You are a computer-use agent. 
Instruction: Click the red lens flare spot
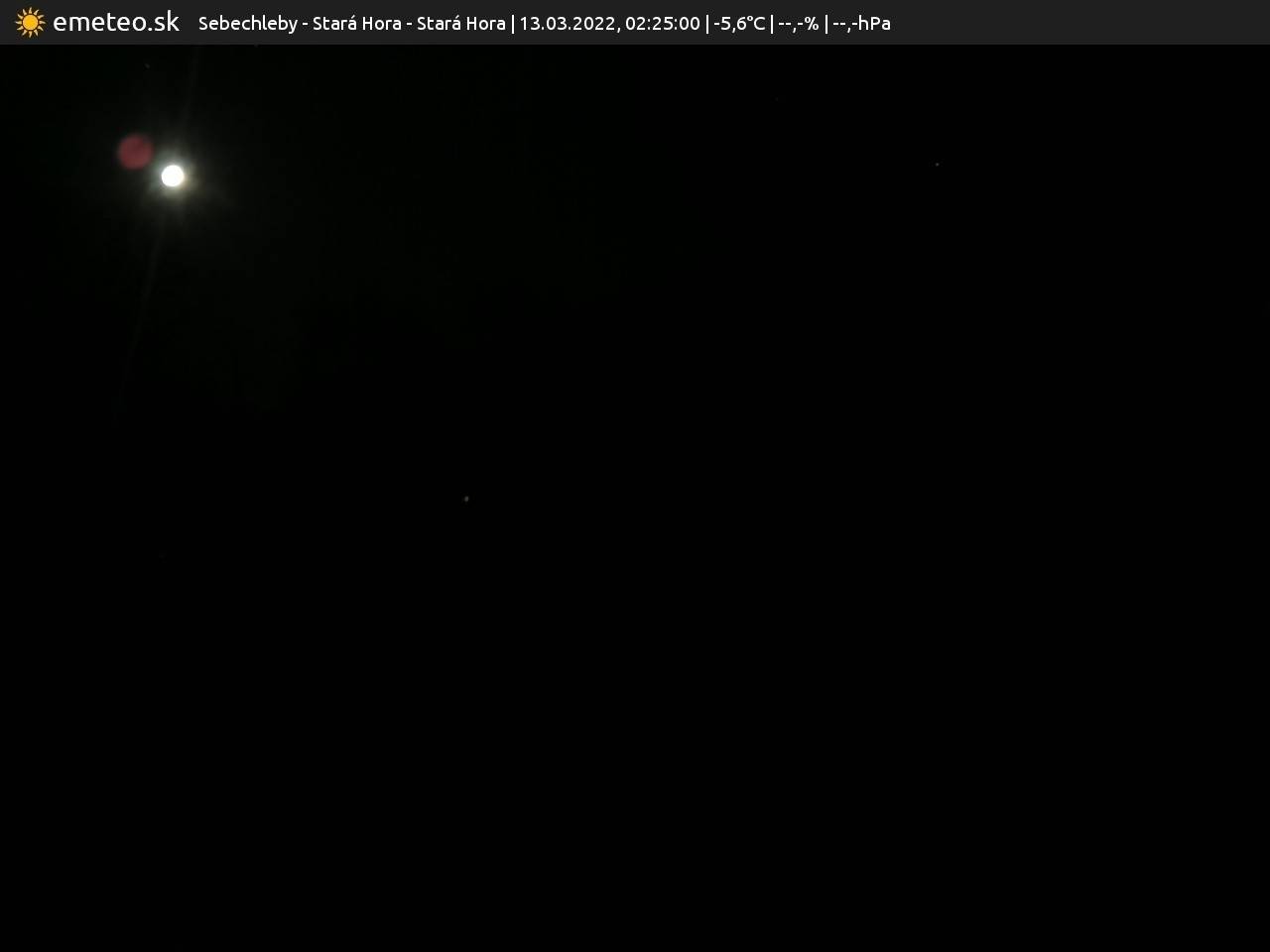point(135,152)
